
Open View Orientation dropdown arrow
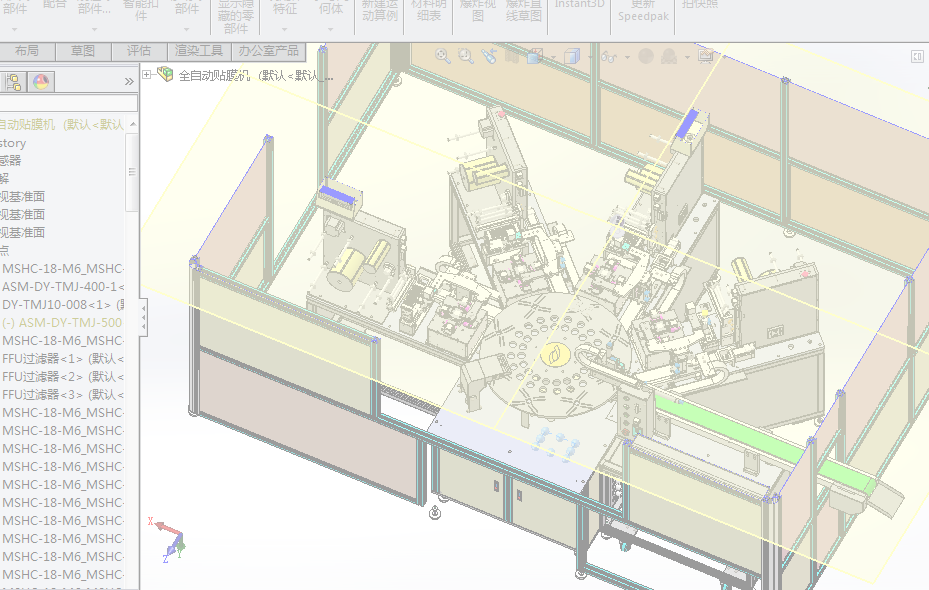[x=553, y=57]
